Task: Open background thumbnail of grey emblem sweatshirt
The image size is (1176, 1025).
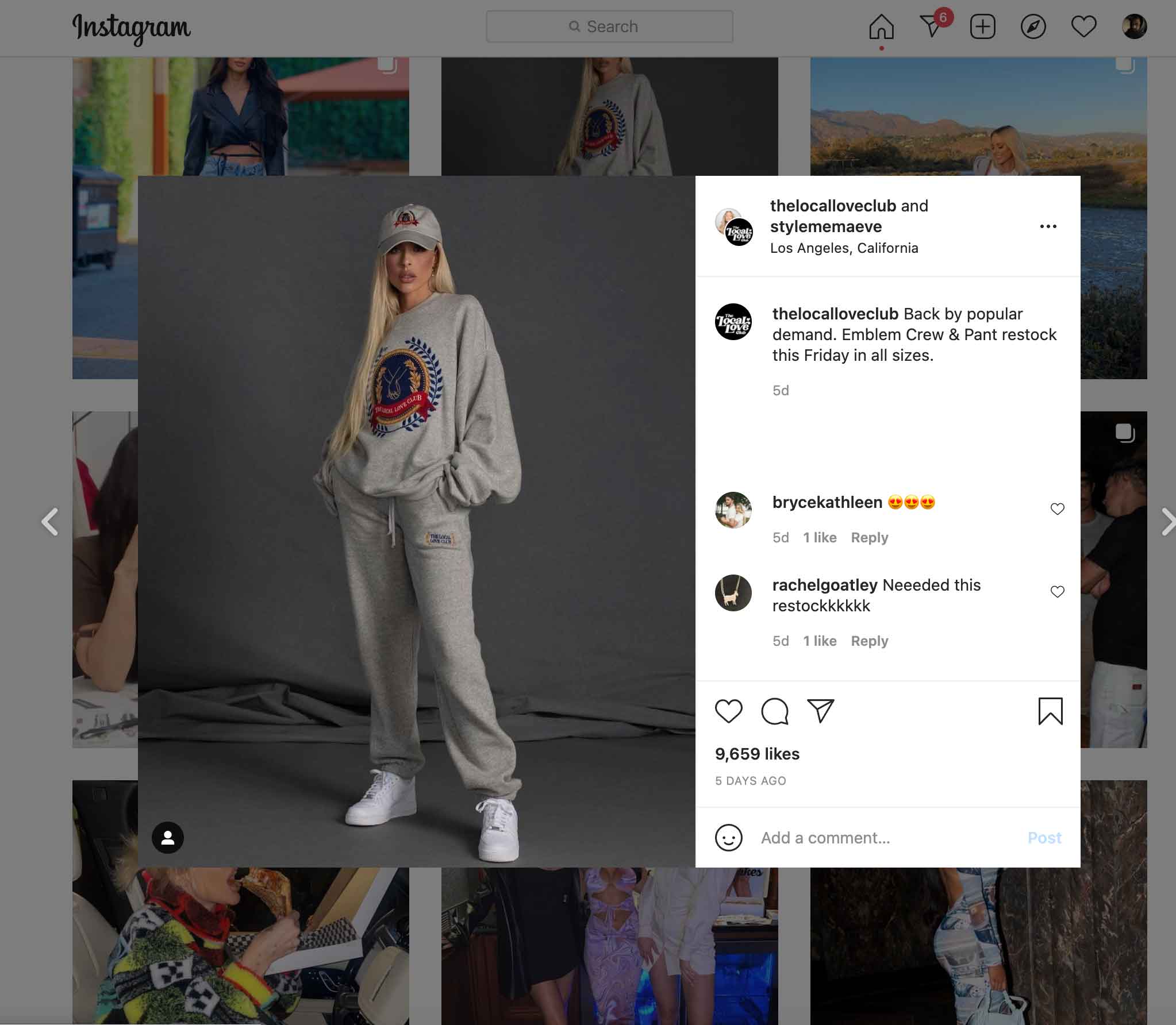Action: 609,117
